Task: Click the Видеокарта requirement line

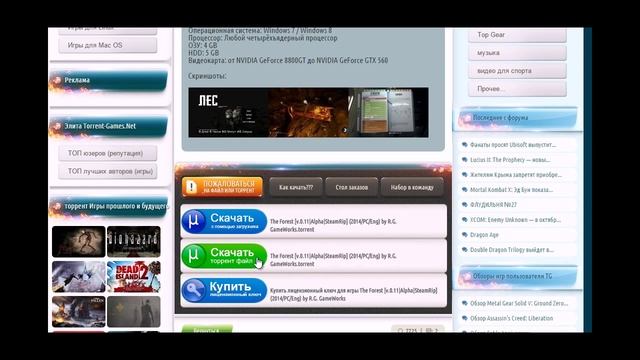Action: click(288, 60)
